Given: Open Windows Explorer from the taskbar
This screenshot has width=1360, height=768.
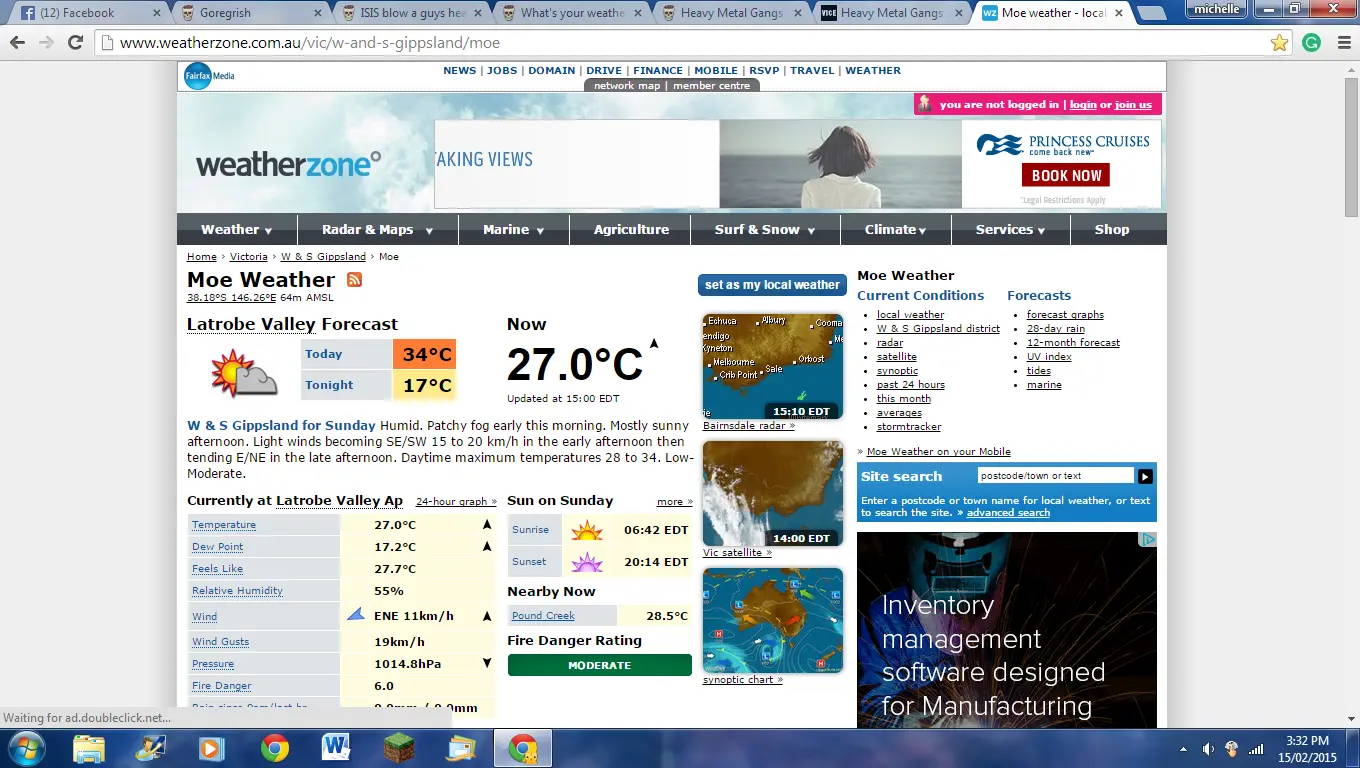Looking at the screenshot, I should [89, 748].
